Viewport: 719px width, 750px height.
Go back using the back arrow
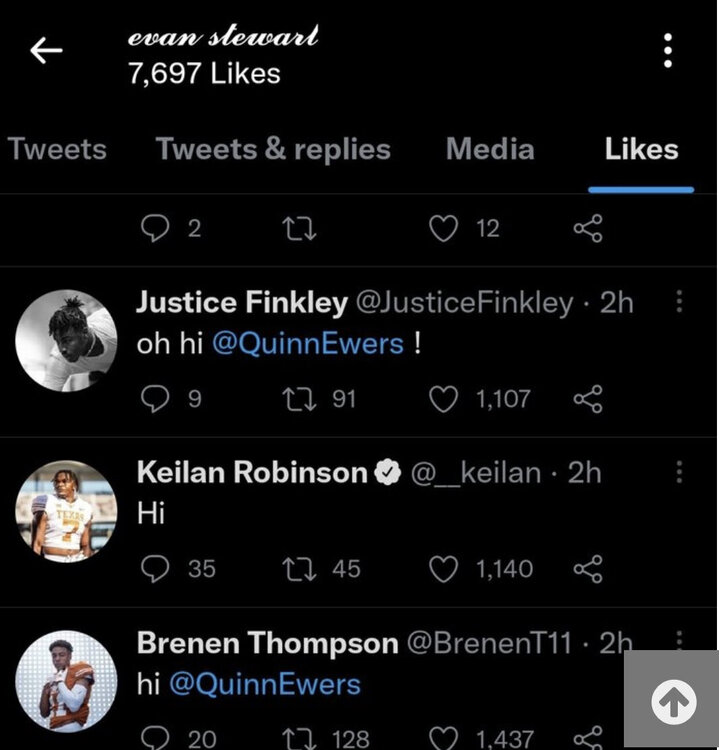(46, 51)
